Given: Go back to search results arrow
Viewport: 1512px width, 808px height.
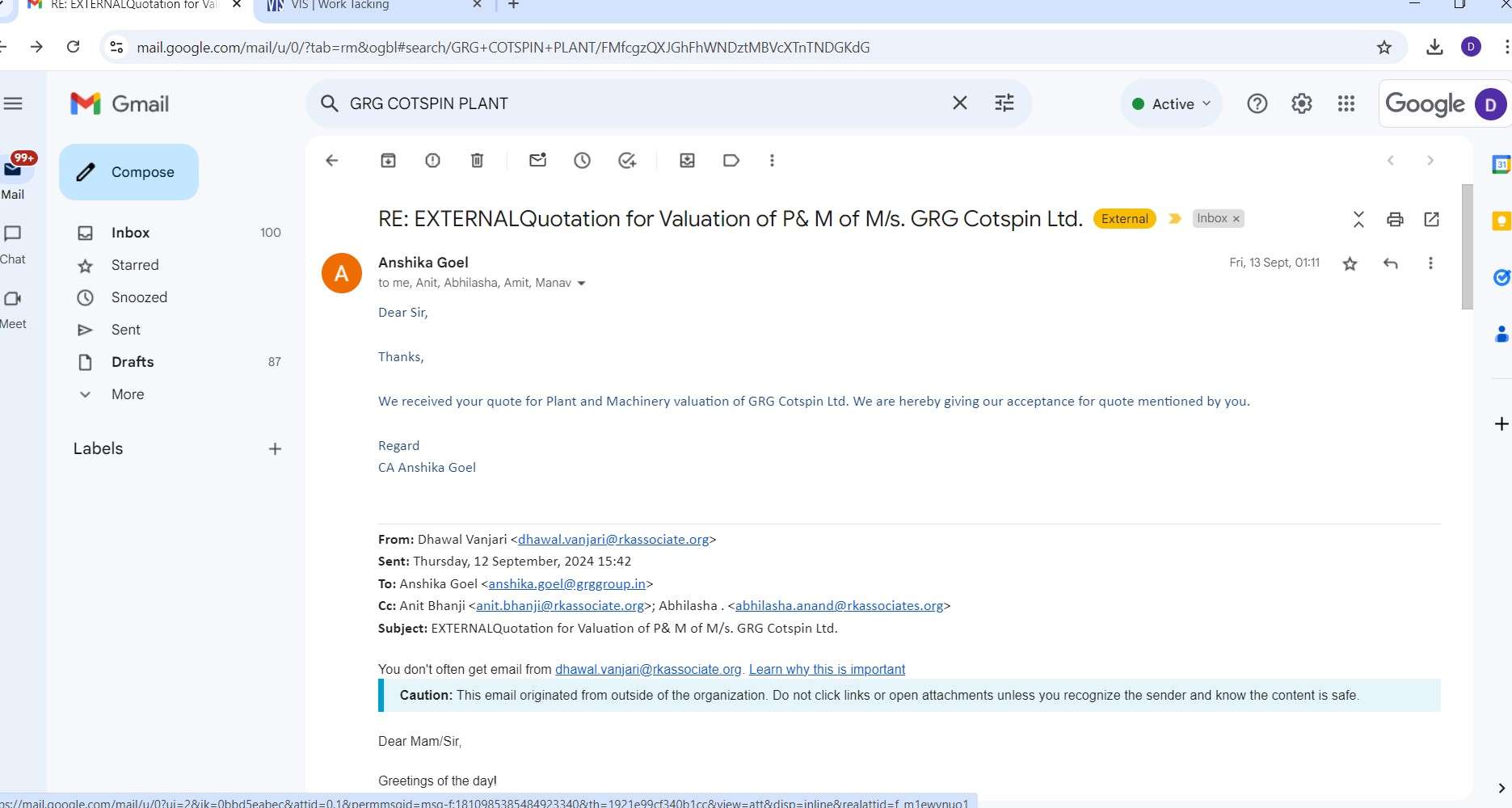Looking at the screenshot, I should point(331,160).
